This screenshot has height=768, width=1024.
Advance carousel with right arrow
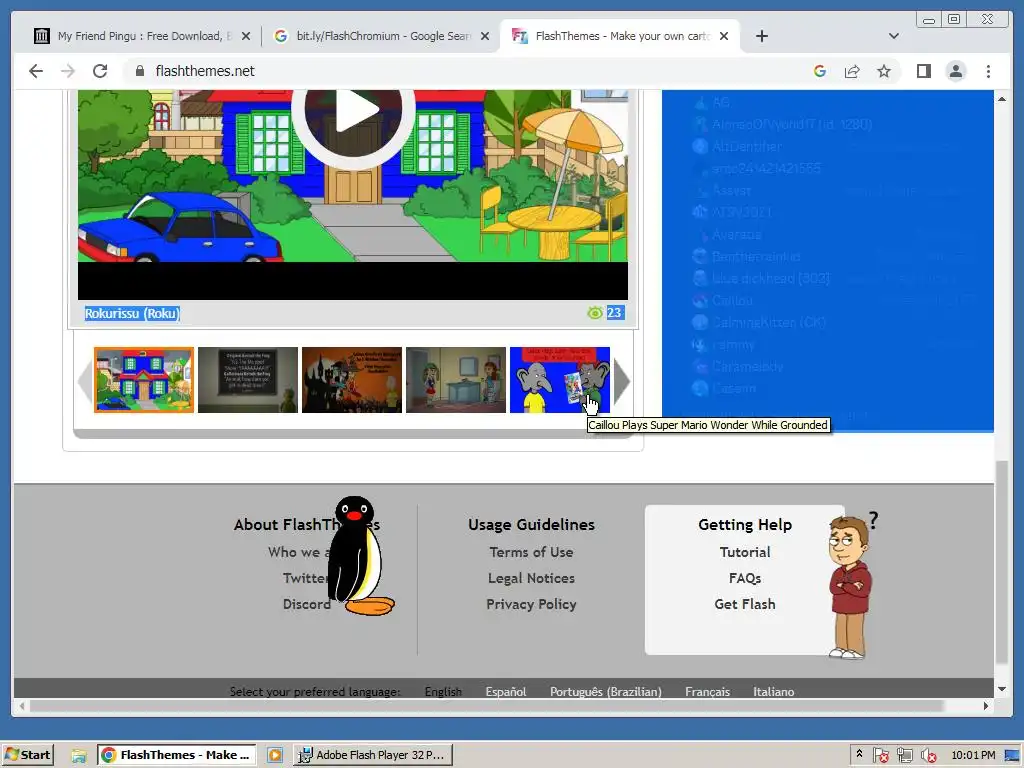(x=622, y=381)
